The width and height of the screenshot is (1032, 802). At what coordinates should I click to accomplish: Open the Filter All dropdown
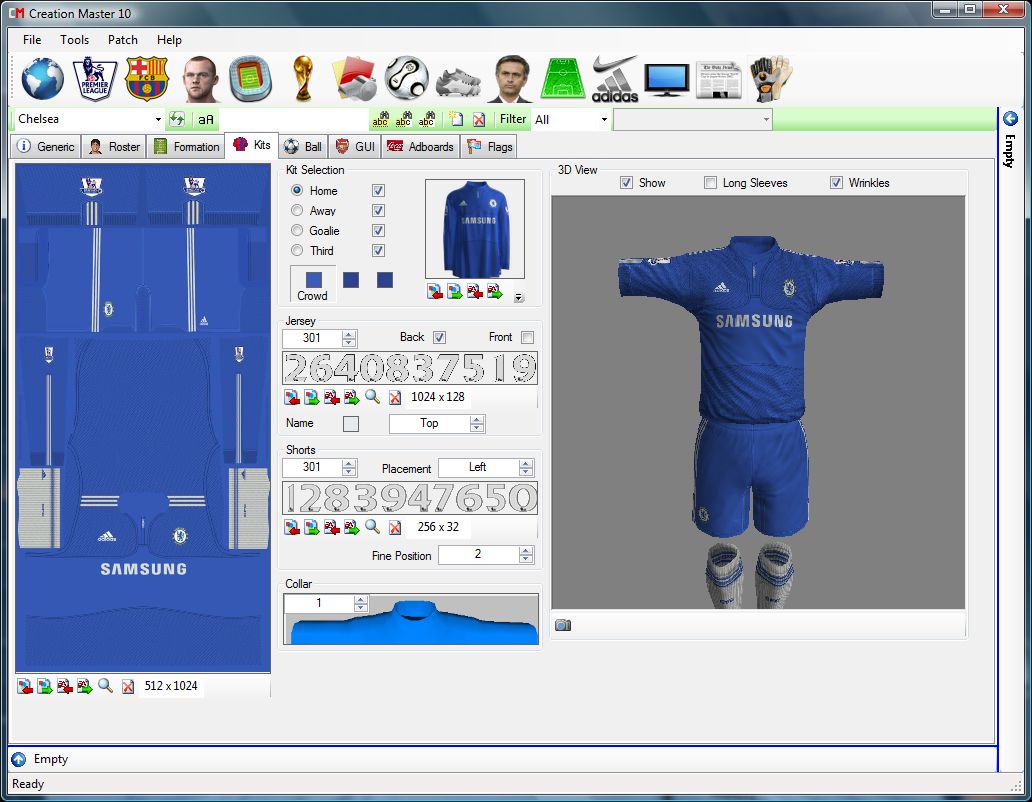click(x=604, y=119)
